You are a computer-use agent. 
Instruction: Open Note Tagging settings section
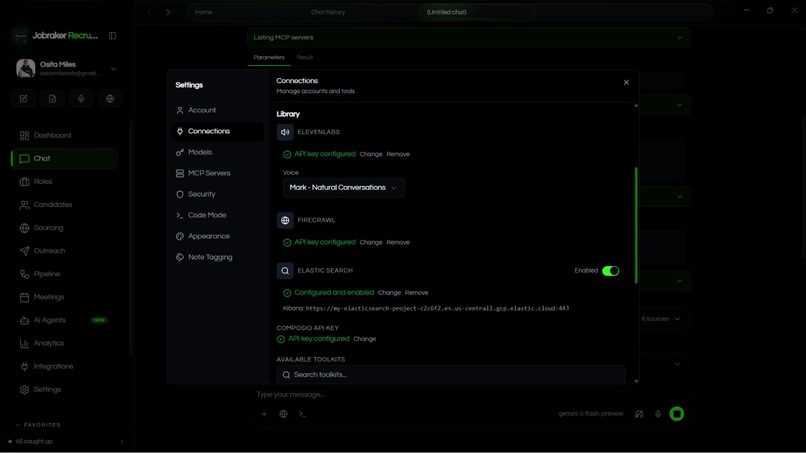click(217, 257)
